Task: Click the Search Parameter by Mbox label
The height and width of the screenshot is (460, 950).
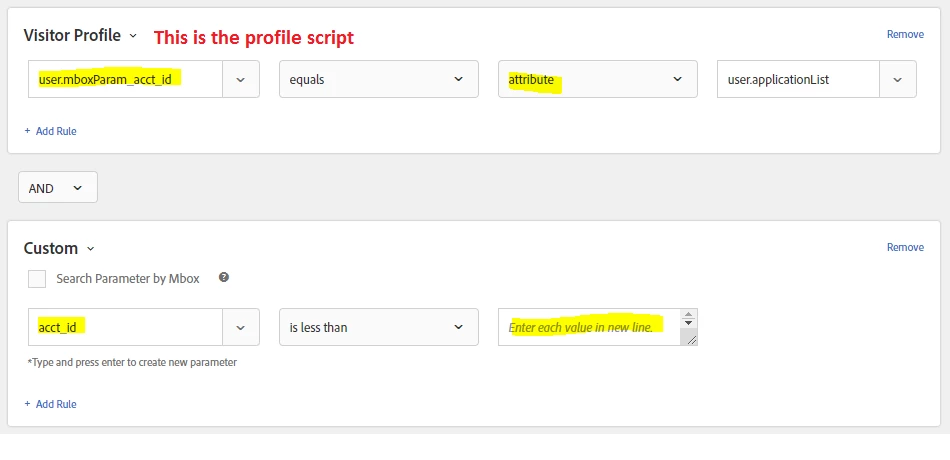Action: point(128,279)
